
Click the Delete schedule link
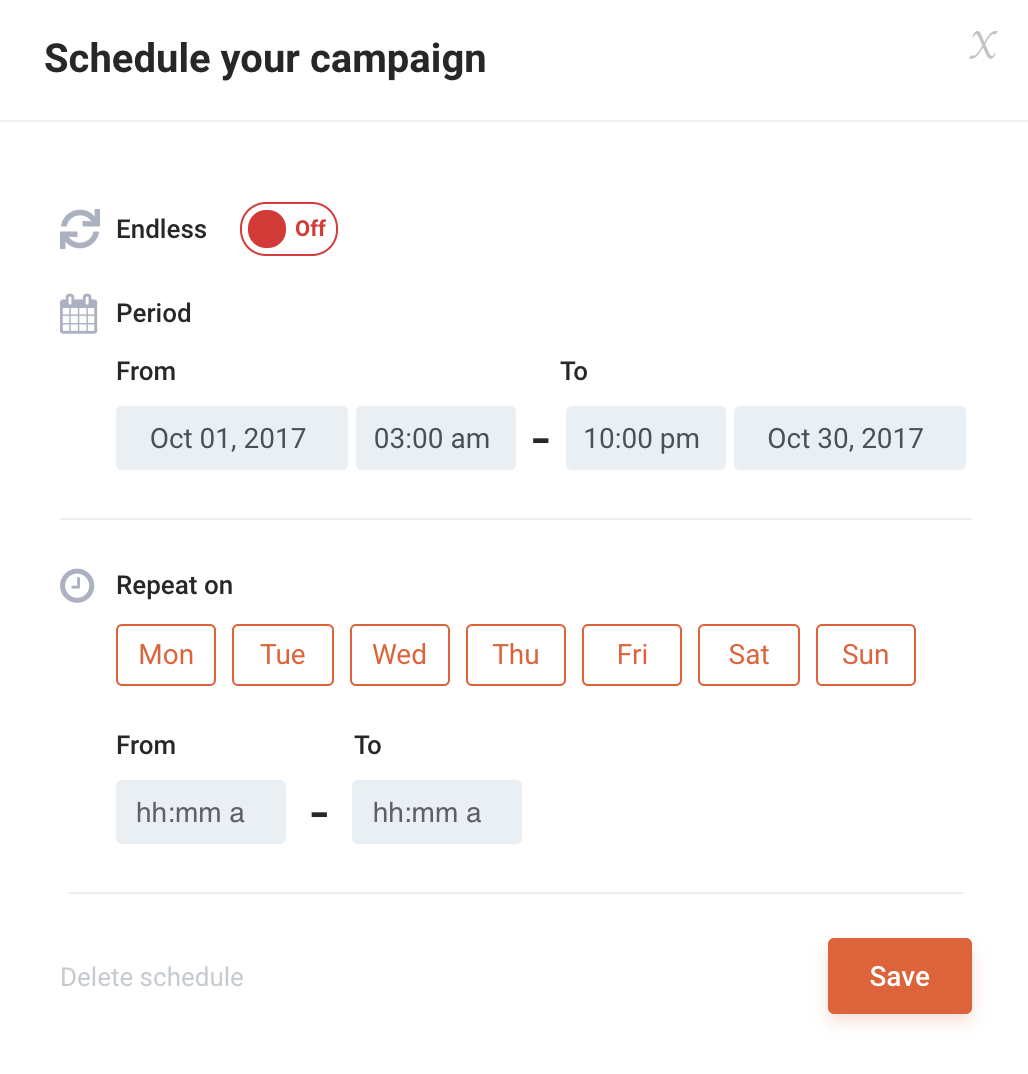coord(152,977)
